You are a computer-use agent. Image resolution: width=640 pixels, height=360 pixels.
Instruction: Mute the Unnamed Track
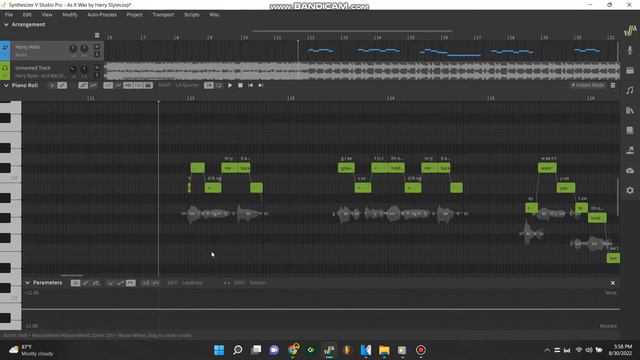tap(97, 68)
